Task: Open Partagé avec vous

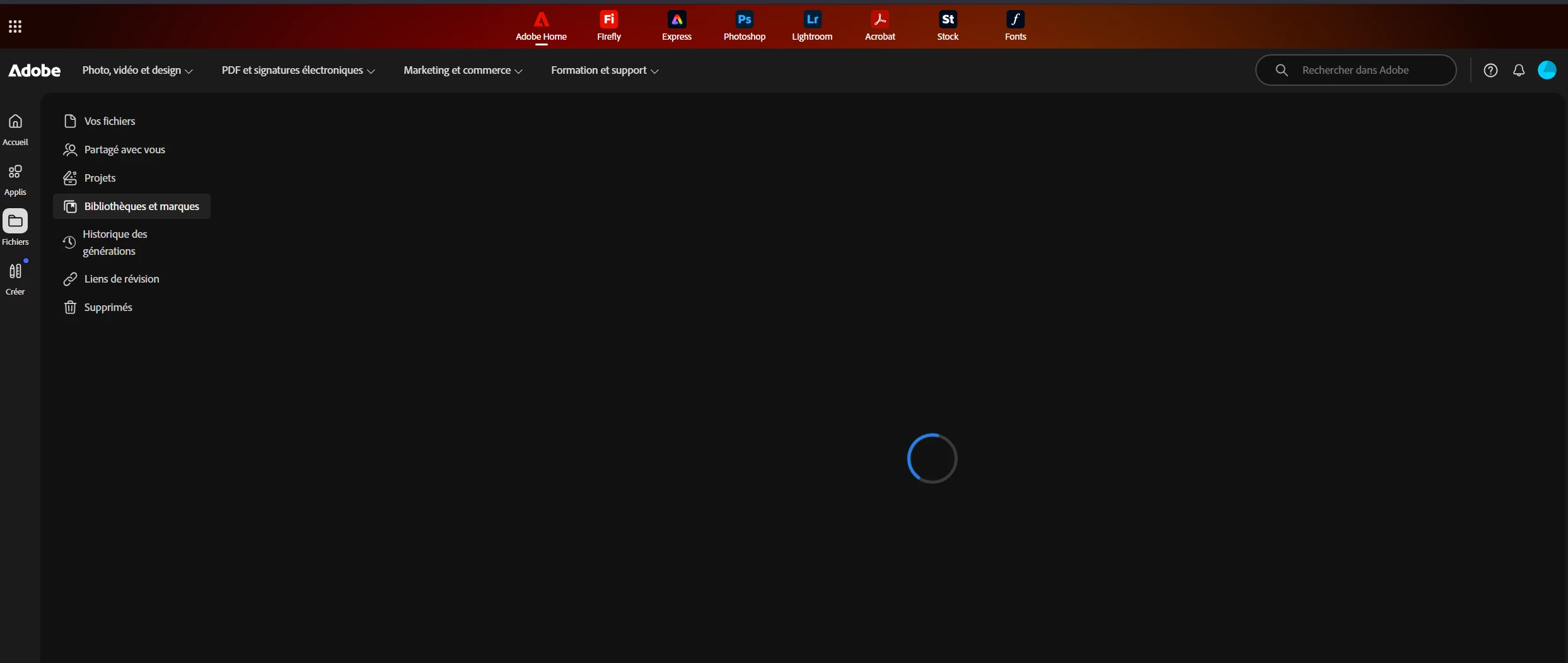Action: (x=132, y=150)
